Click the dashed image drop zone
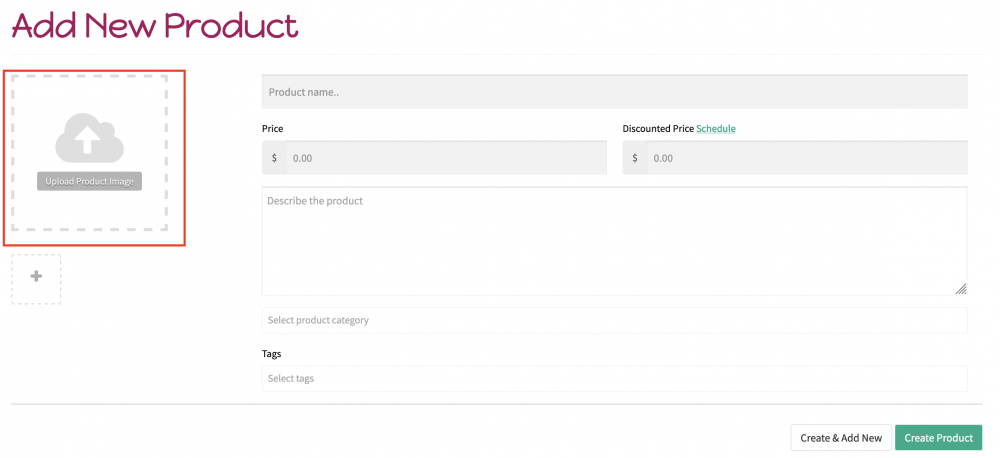This screenshot has height=458, width=1000. point(89,152)
